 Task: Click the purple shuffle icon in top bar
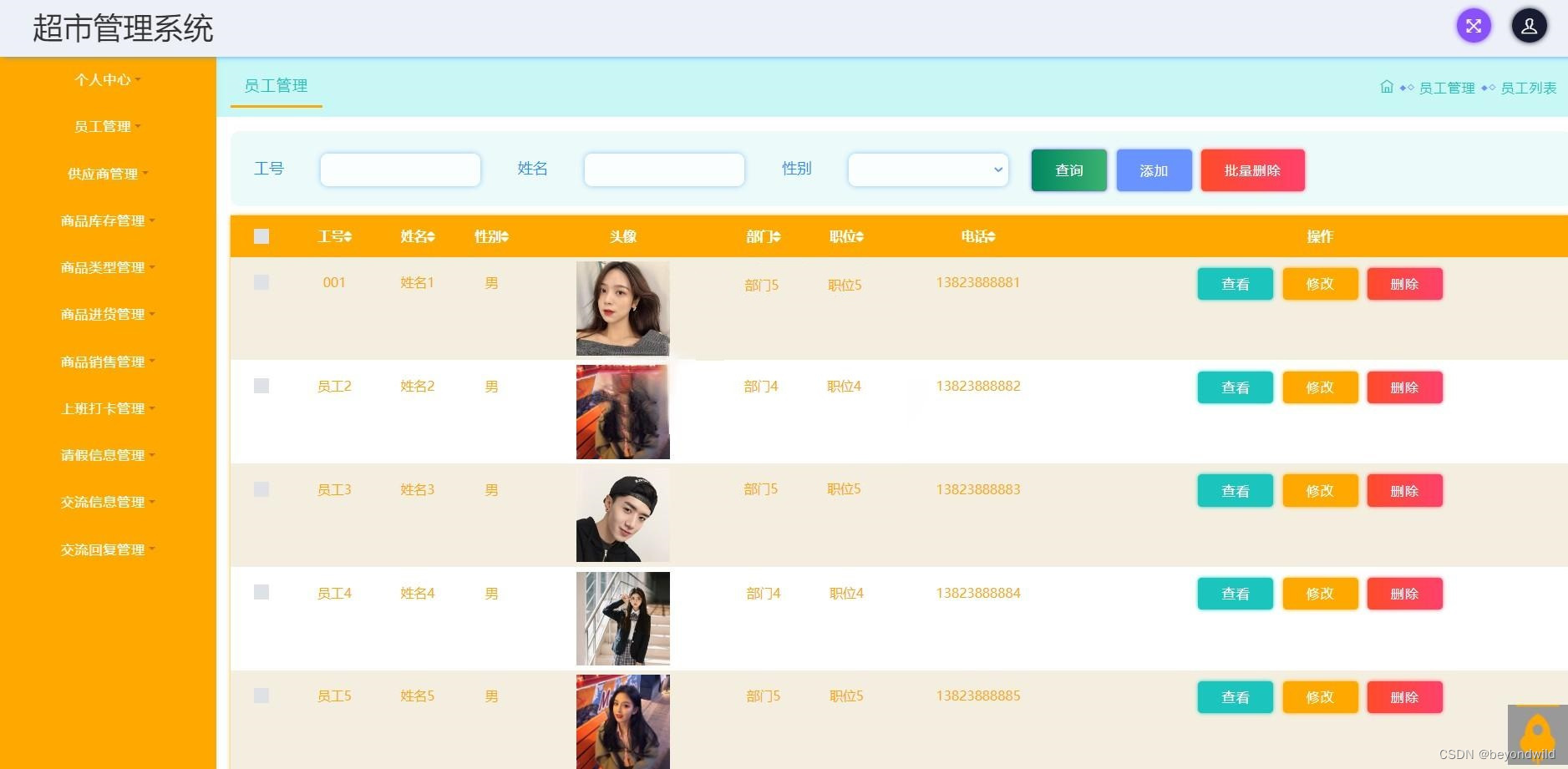pos(1474,26)
